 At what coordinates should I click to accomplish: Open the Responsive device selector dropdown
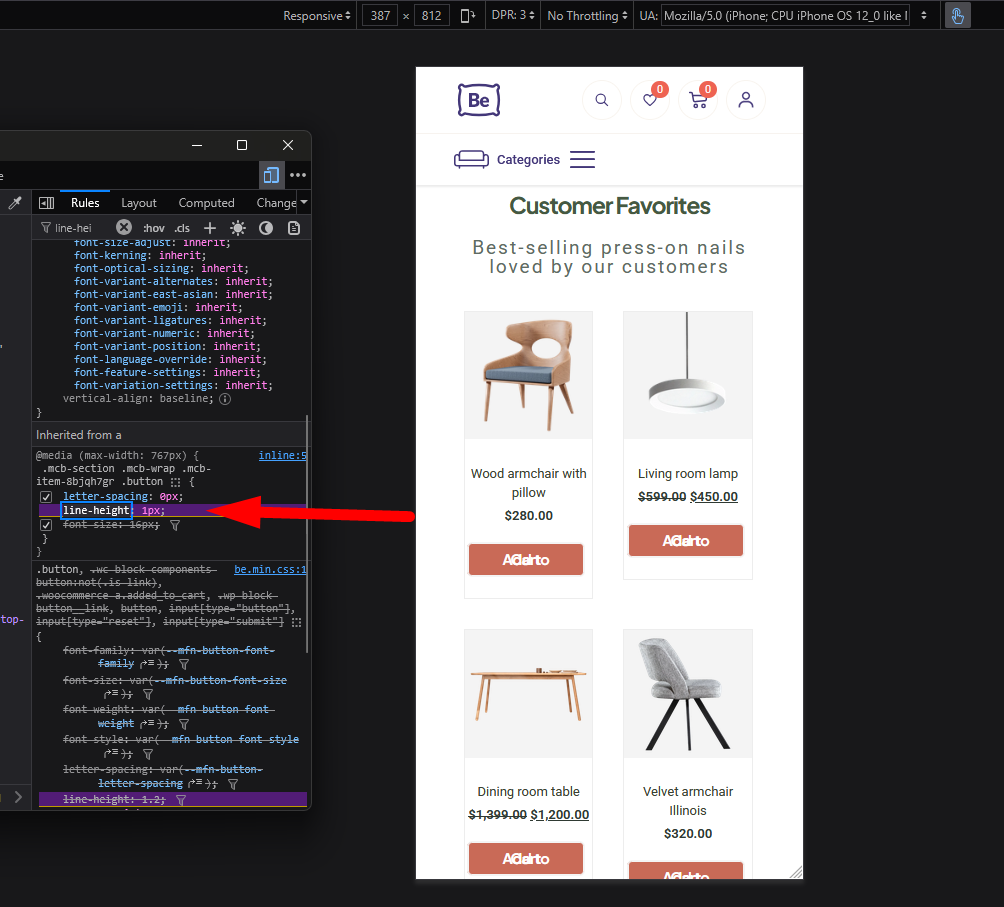pyautogui.click(x=316, y=16)
